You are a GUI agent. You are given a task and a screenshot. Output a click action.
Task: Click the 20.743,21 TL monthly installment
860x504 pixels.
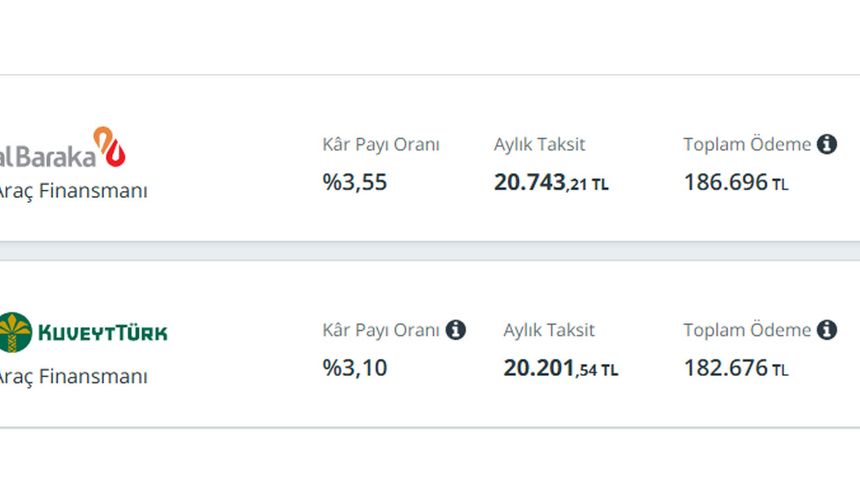(551, 183)
